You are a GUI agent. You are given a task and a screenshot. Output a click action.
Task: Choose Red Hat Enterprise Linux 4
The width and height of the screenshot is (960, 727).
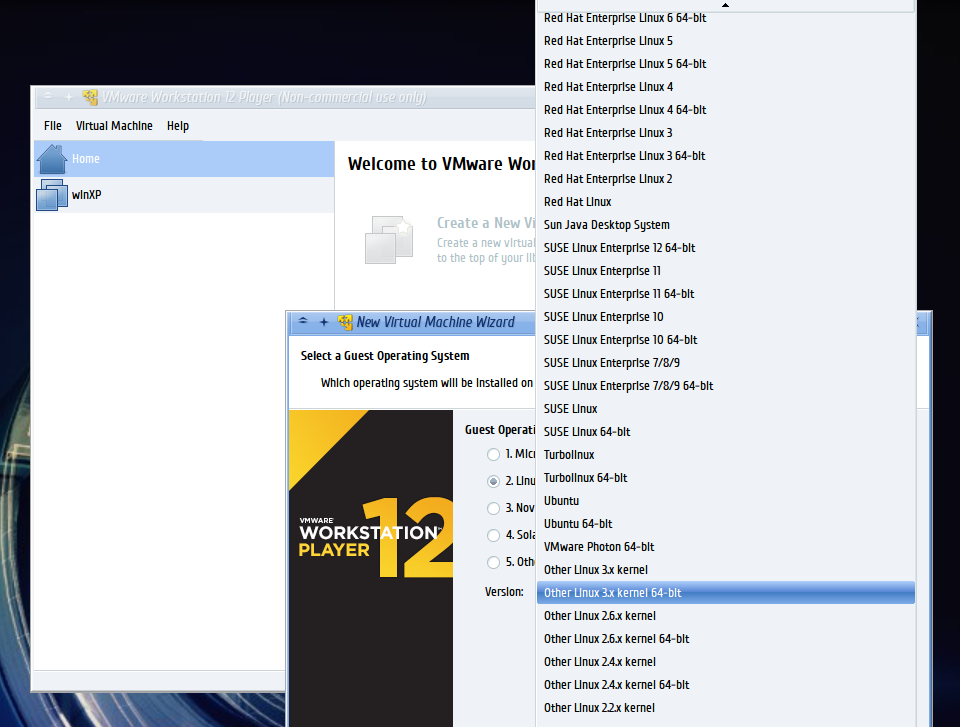(x=726, y=87)
